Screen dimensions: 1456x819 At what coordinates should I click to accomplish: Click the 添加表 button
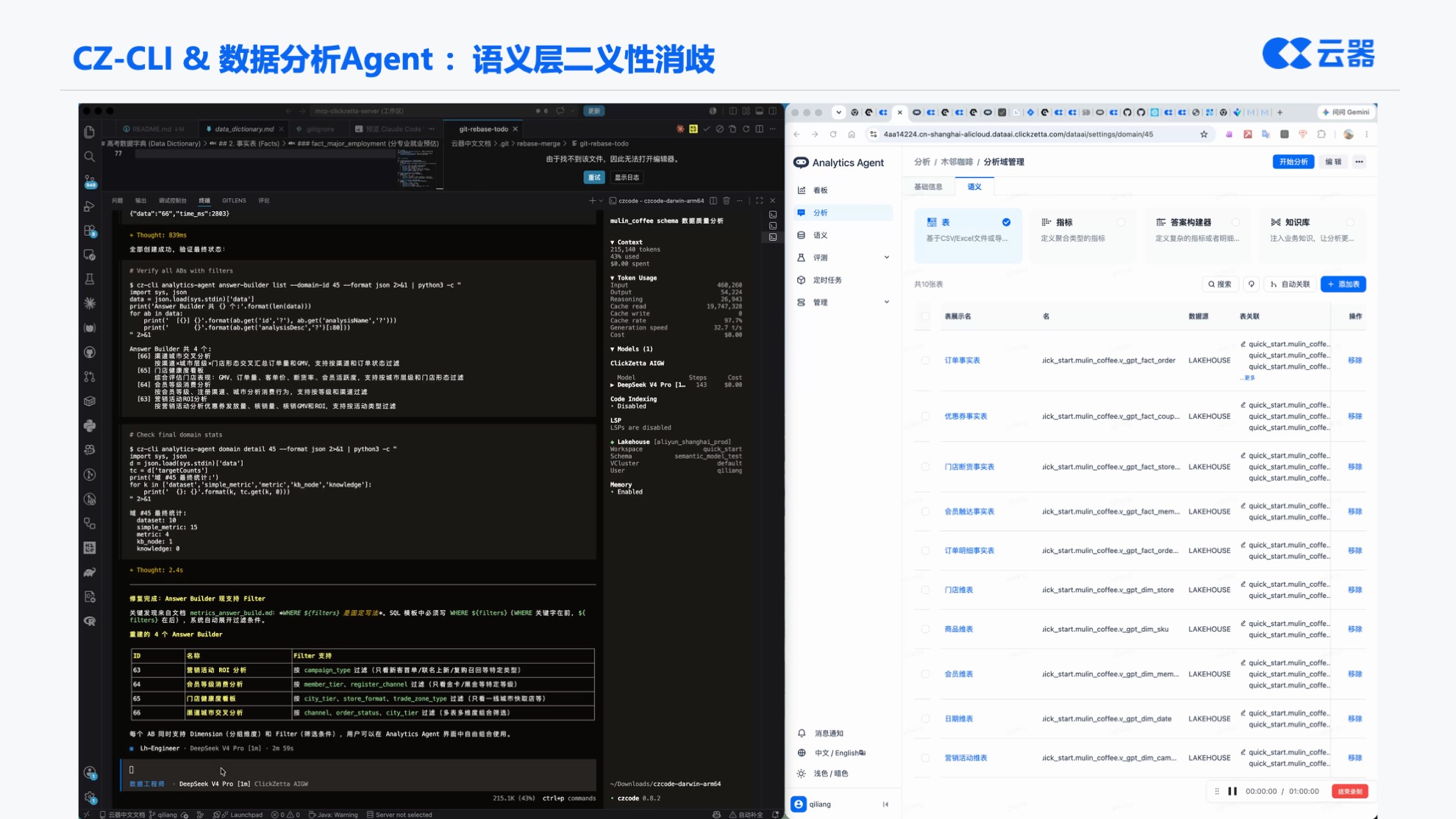pyautogui.click(x=1343, y=284)
